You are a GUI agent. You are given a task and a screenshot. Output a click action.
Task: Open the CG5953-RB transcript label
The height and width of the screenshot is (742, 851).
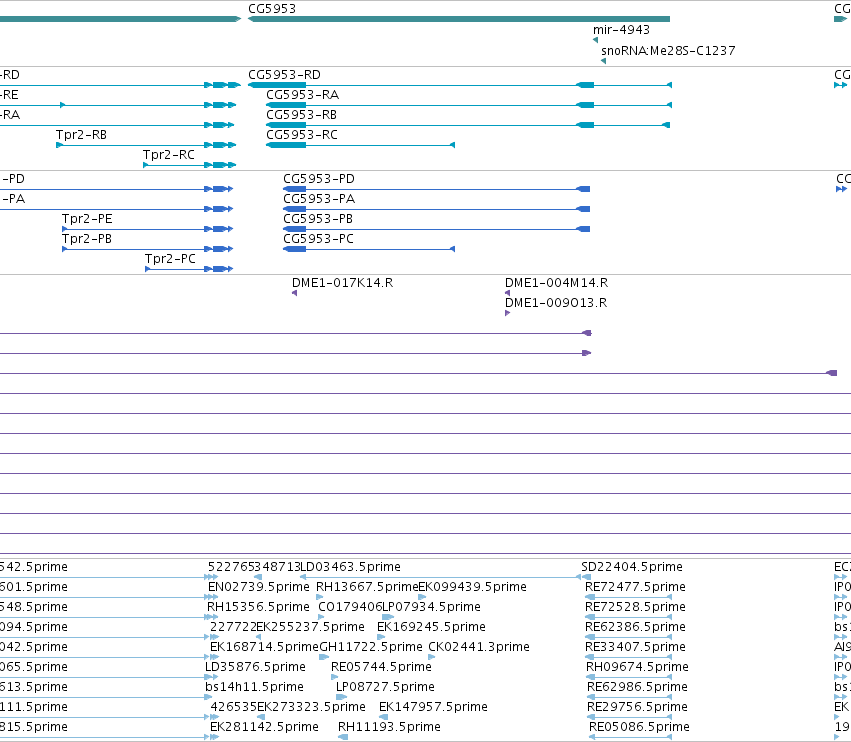tap(301, 115)
